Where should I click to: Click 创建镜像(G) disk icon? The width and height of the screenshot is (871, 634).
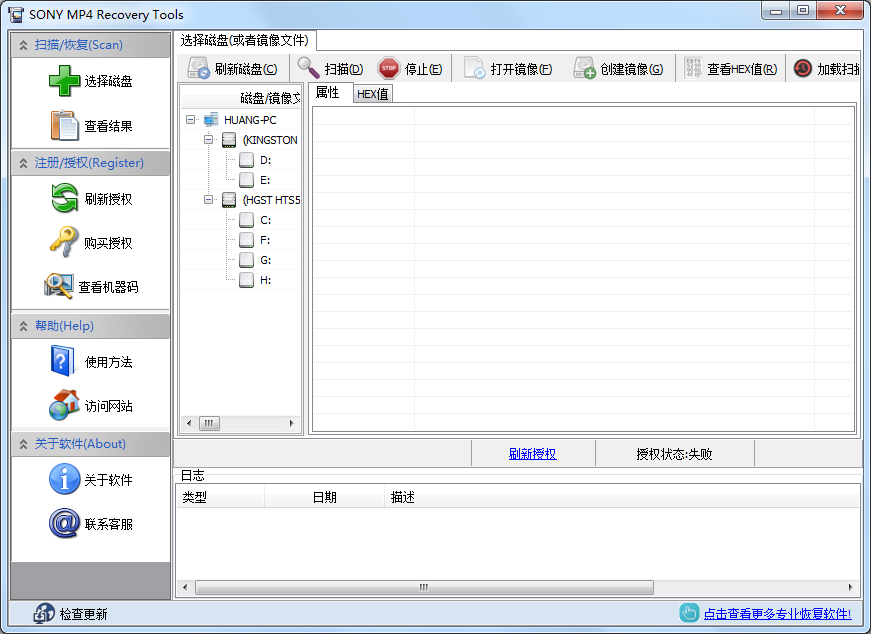point(584,68)
